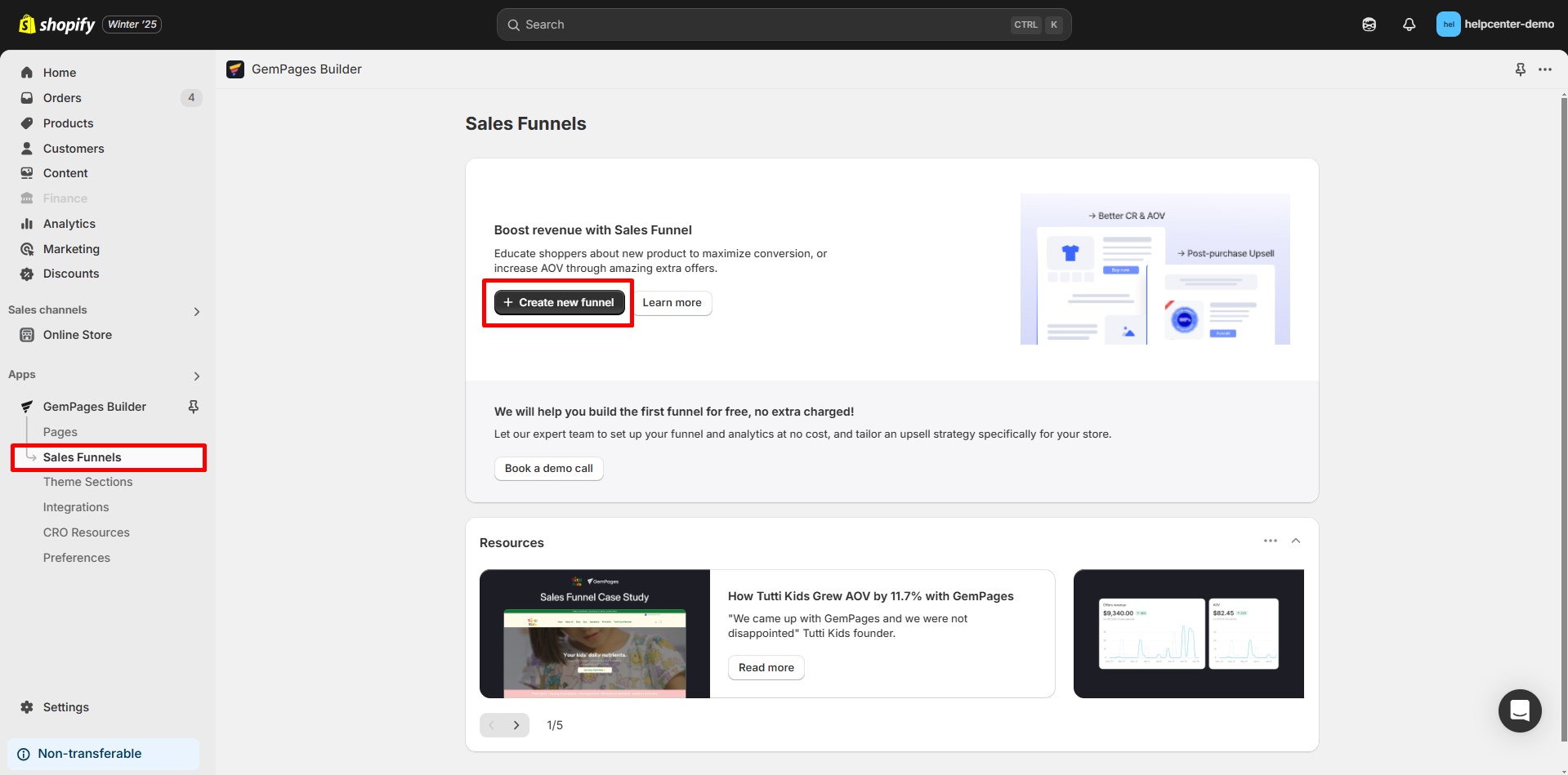The image size is (1568, 775).
Task: Open the Shopify Inbox icon beside the bell
Action: pos(1368,24)
